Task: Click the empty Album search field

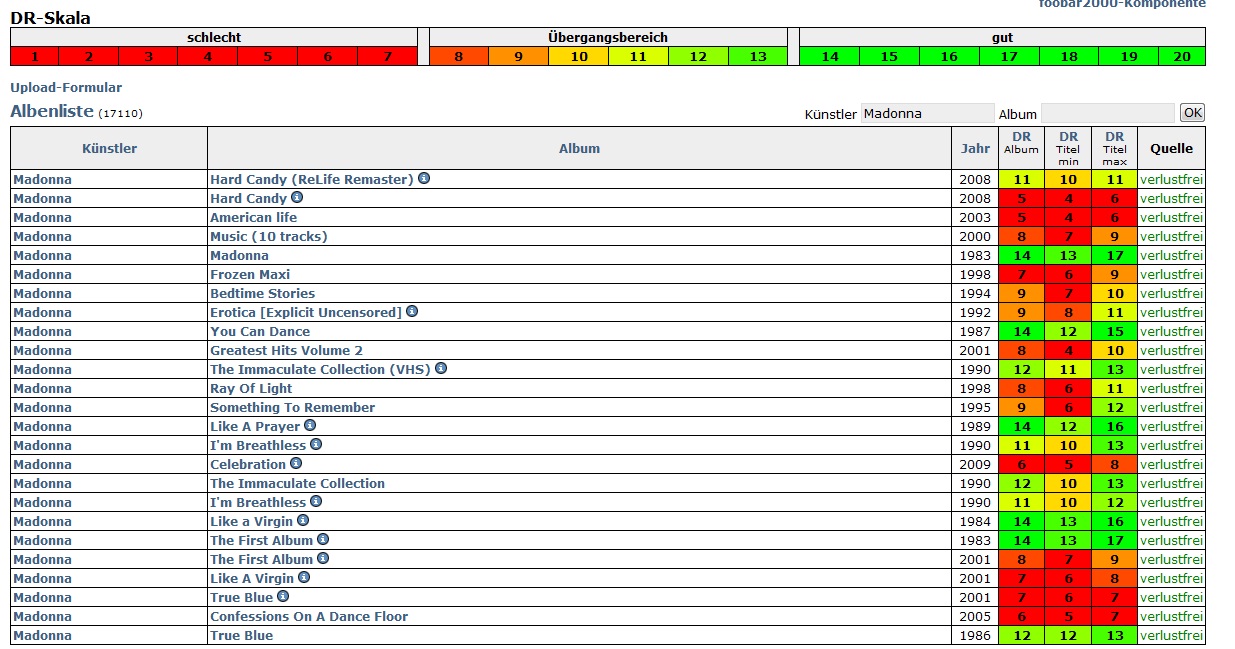Action: click(x=1107, y=113)
